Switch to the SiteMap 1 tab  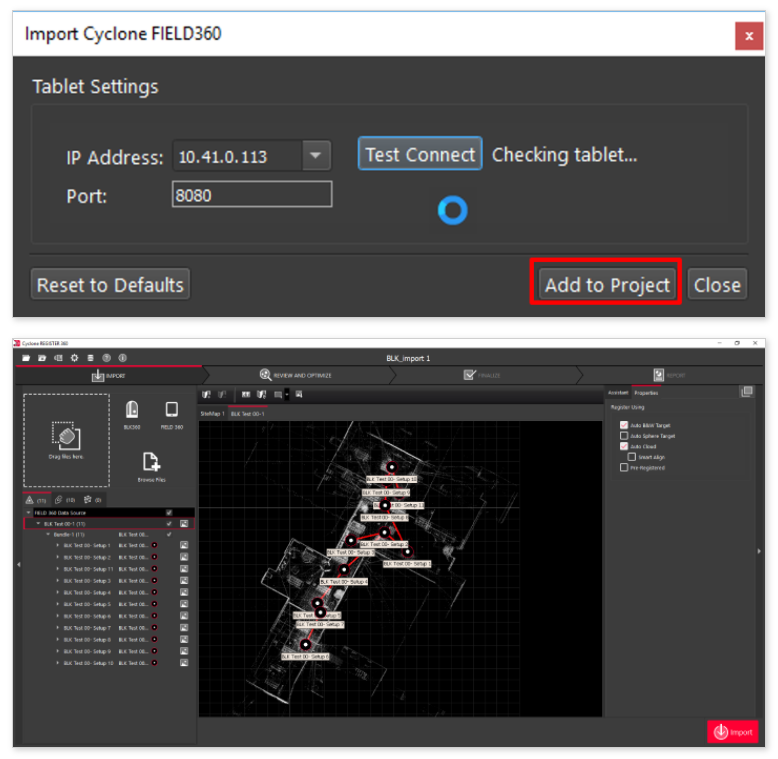pyautogui.click(x=212, y=413)
